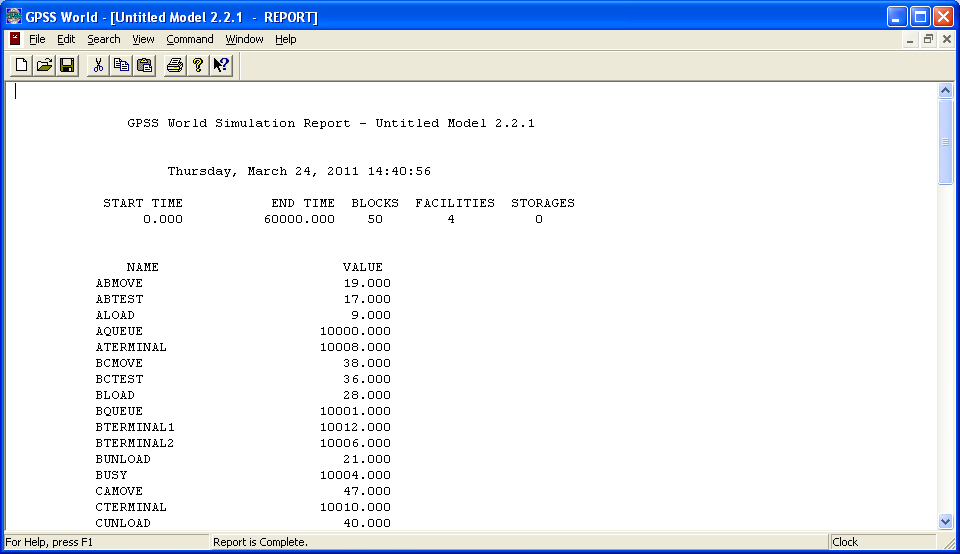Click the value 10004.000 for BUSY
The height and width of the screenshot is (554, 960).
pos(355,474)
